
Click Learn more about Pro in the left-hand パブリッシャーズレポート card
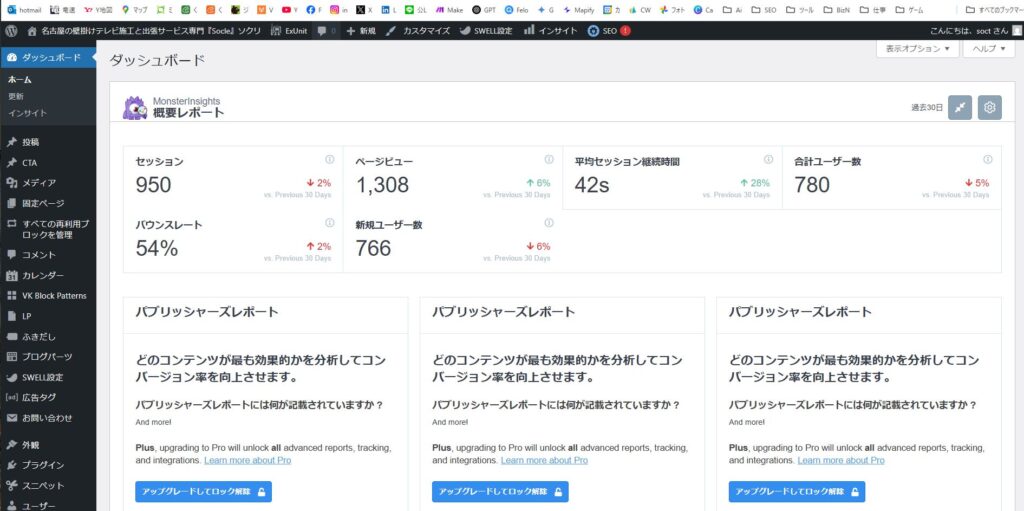[x=248, y=460]
